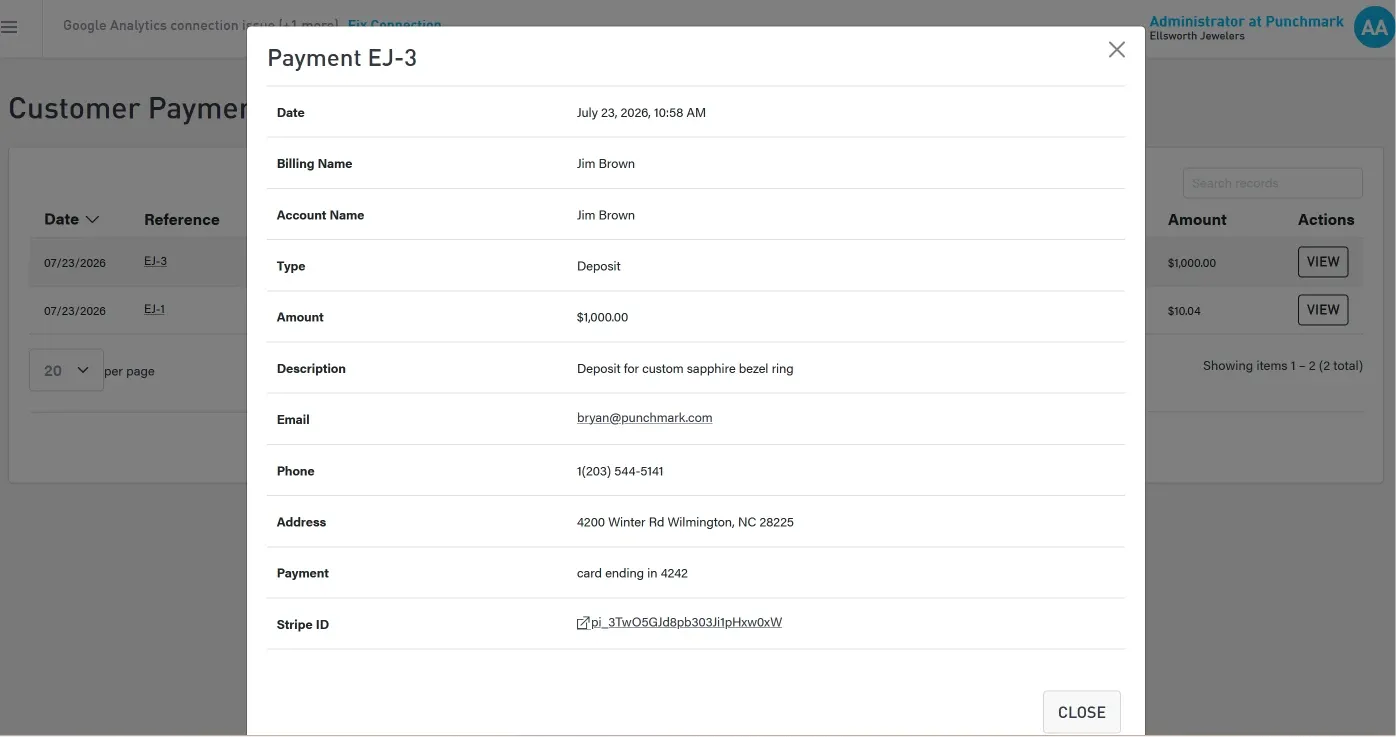Click the external link icon beside Stripe ID
The height and width of the screenshot is (737, 1396).
tap(583, 623)
